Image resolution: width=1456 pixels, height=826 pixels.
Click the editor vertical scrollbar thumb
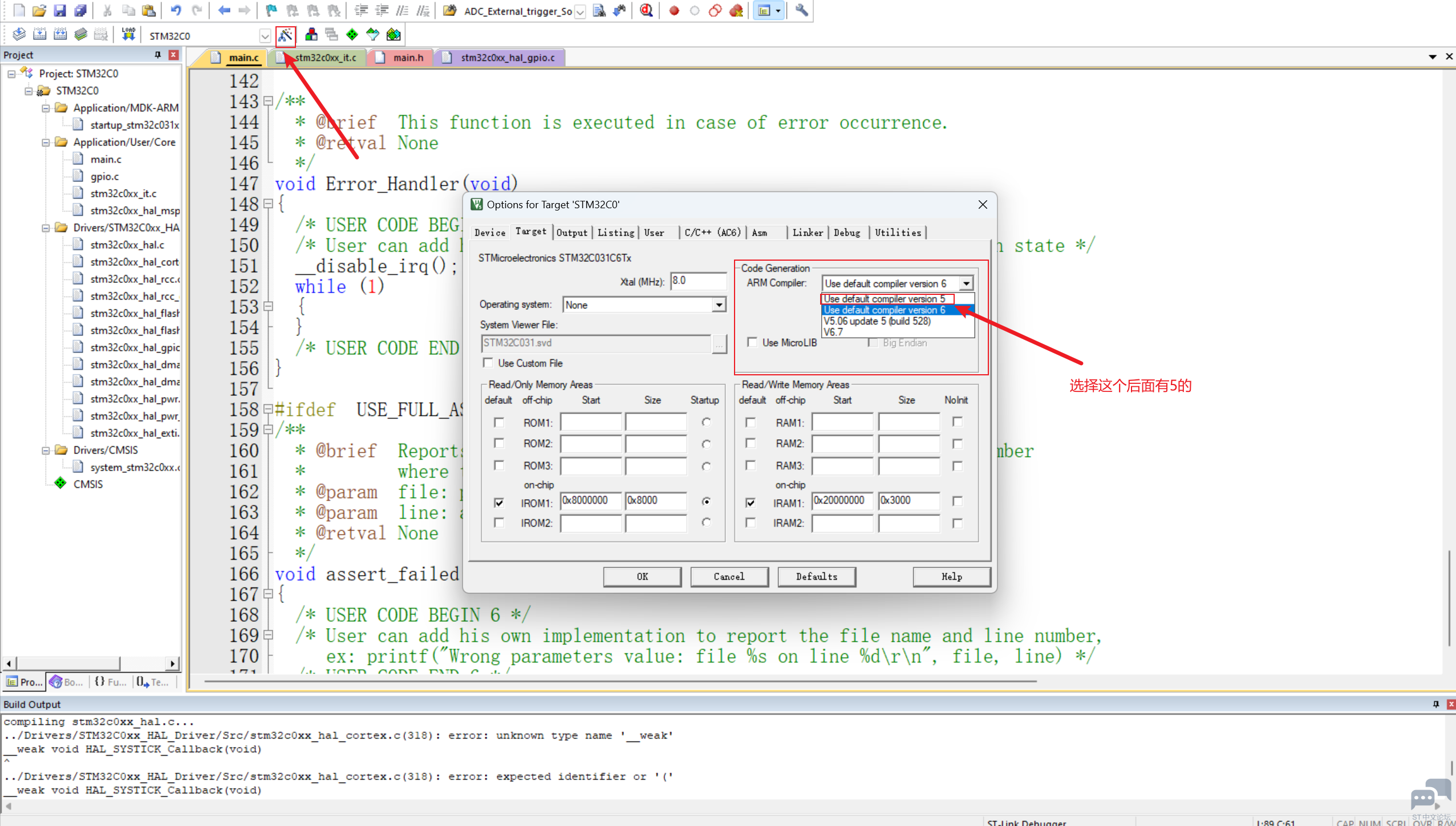click(1449, 597)
